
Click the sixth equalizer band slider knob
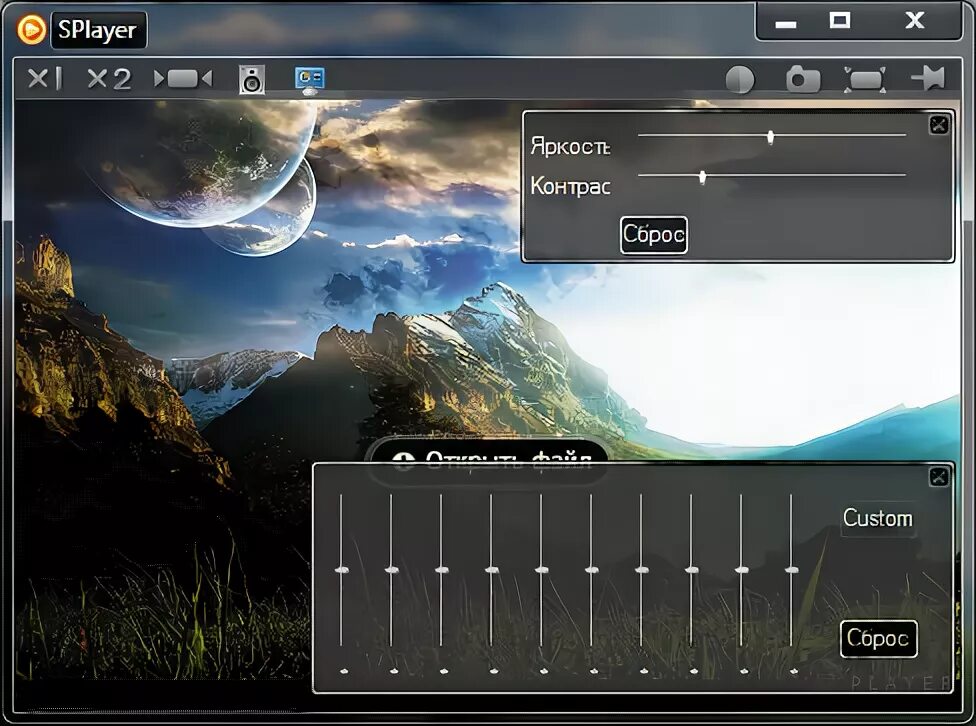coord(591,570)
